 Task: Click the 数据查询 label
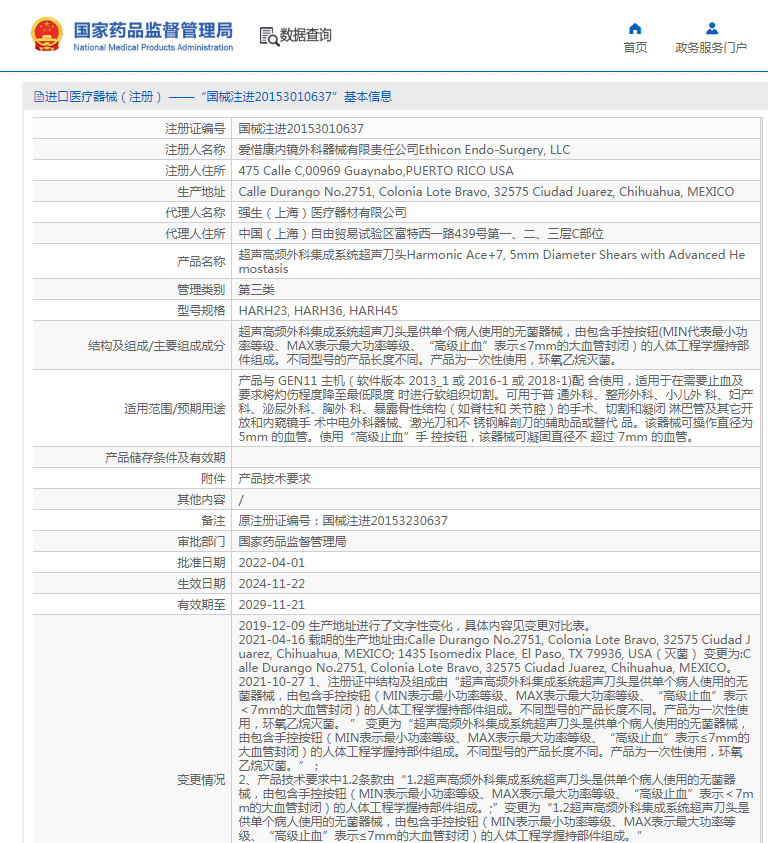[x=305, y=35]
